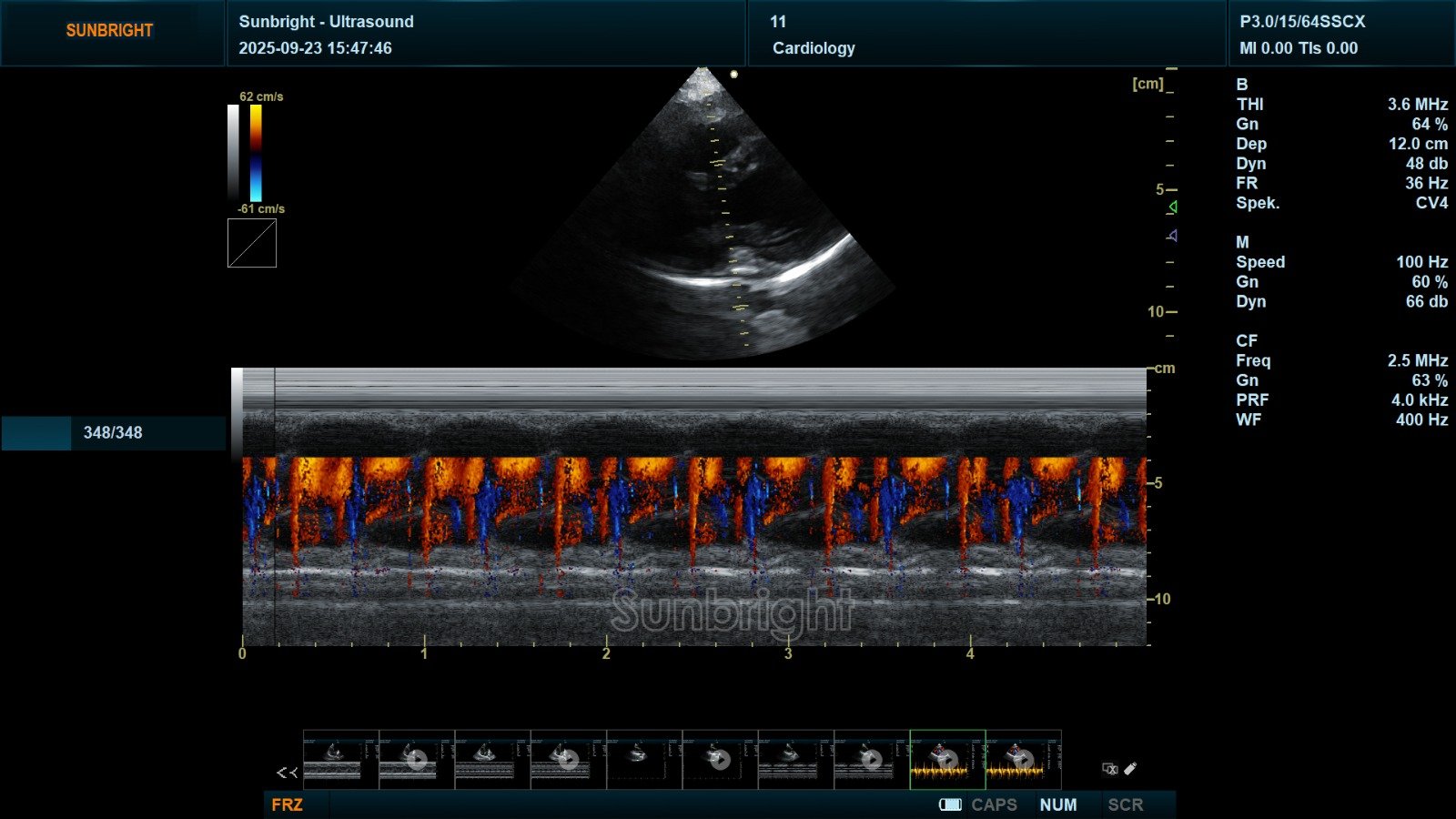The image size is (1456, 819).
Task: Click the Spek. CV4 value
Action: tap(1431, 203)
